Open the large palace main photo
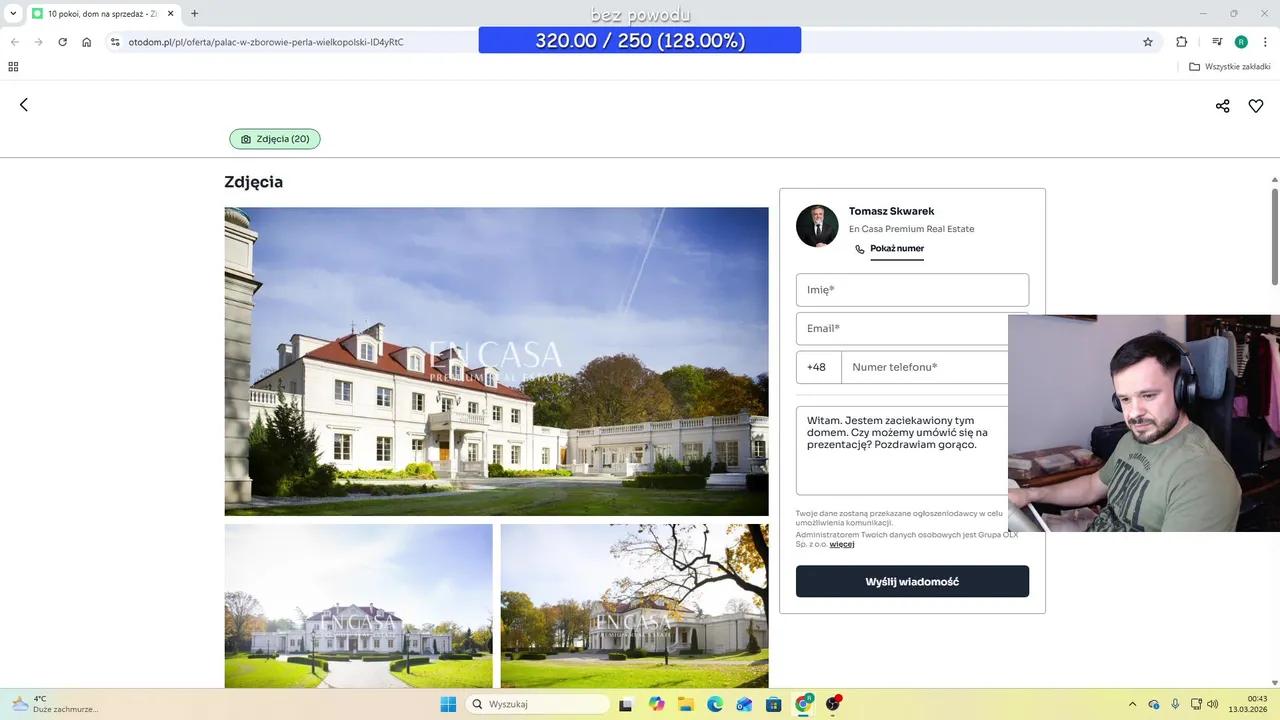Screen dimensions: 1280x720 coord(496,361)
